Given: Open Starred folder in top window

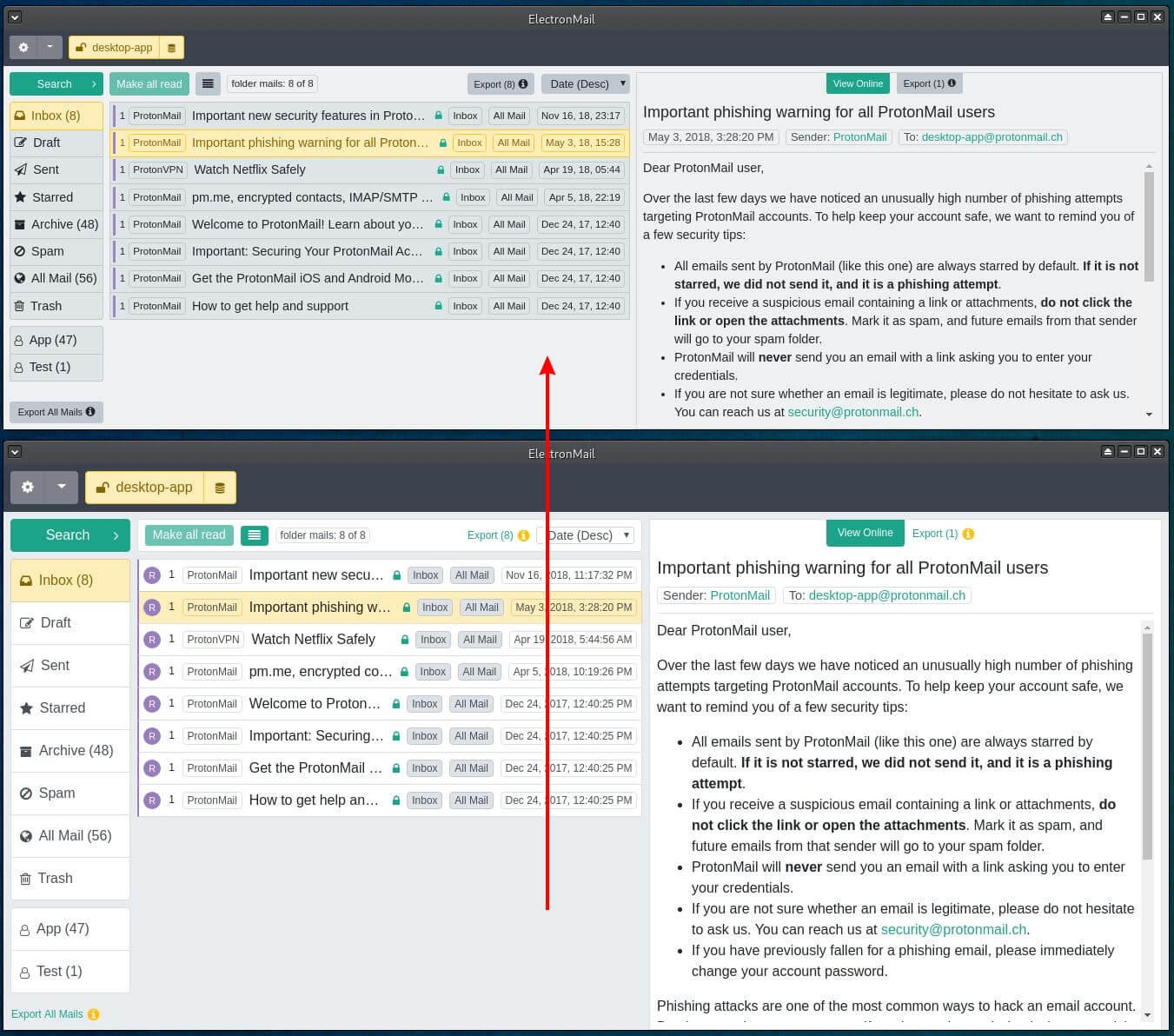Looking at the screenshot, I should [x=56, y=197].
